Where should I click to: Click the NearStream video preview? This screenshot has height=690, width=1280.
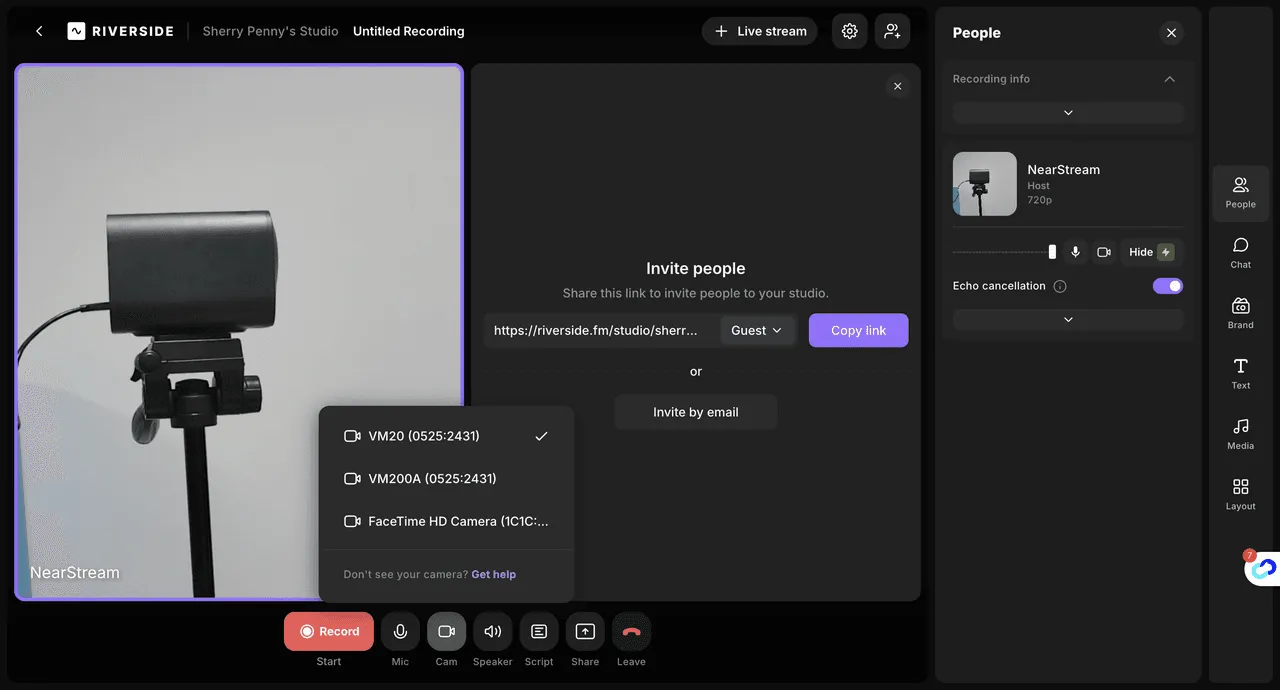[239, 332]
